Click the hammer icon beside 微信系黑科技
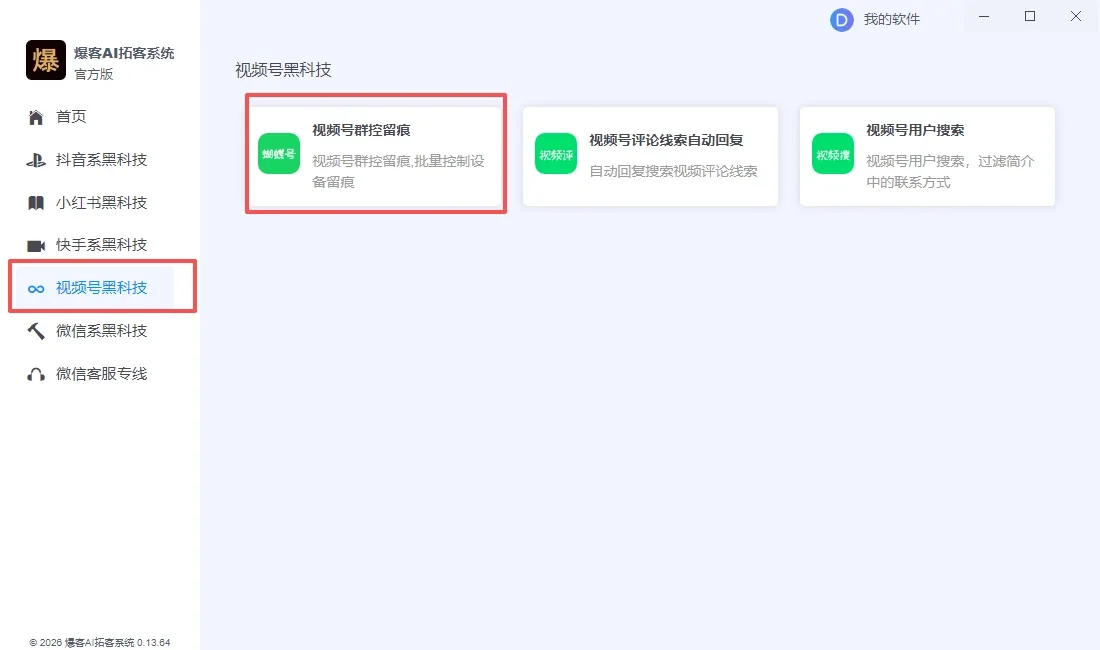This screenshot has height=650, width=1100. click(x=36, y=331)
